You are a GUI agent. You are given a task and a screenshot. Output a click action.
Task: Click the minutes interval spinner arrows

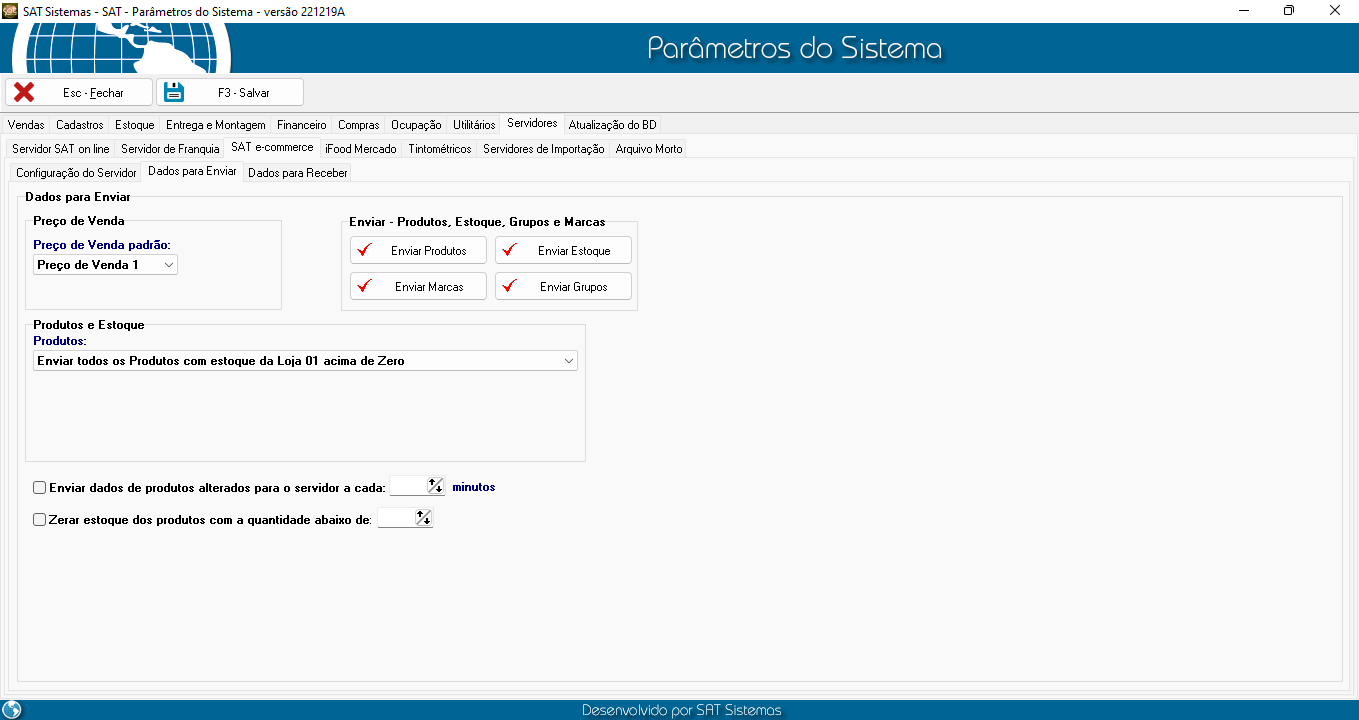tap(435, 486)
